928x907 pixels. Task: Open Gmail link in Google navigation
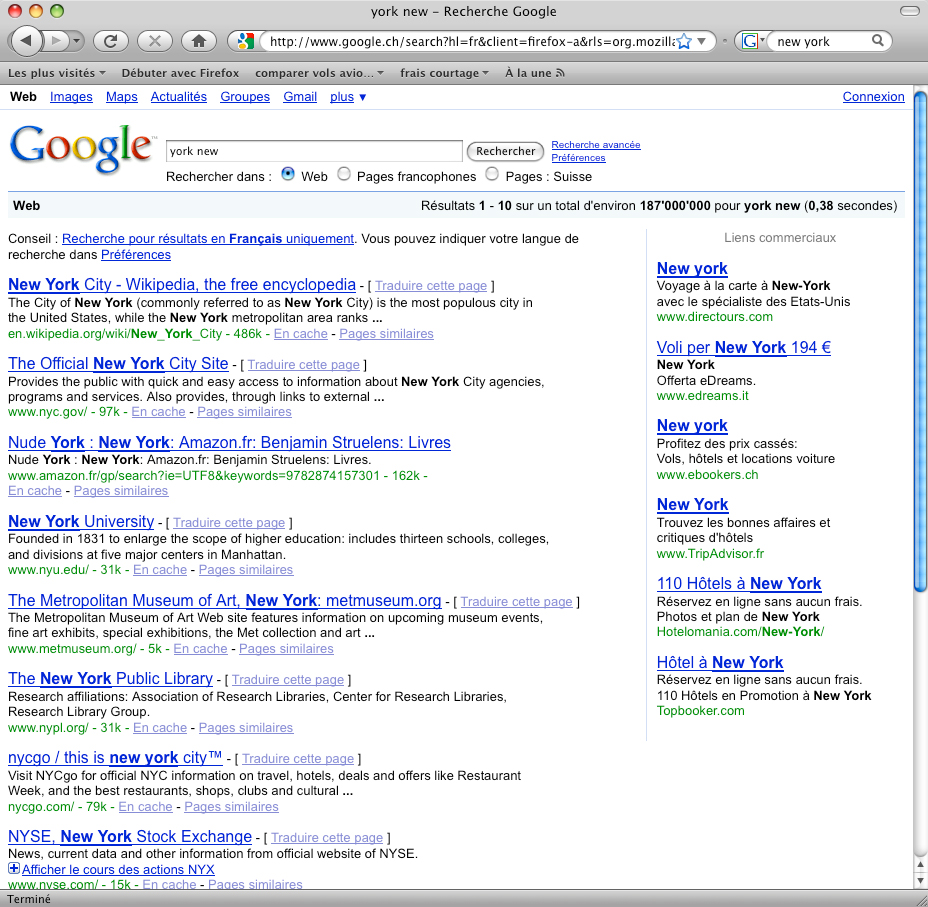(300, 96)
